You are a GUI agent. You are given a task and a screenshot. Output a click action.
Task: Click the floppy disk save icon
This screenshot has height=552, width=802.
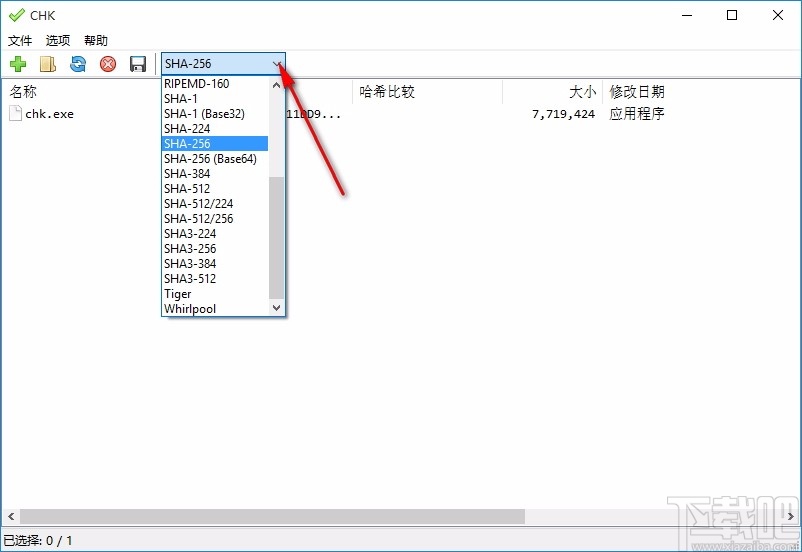(138, 64)
